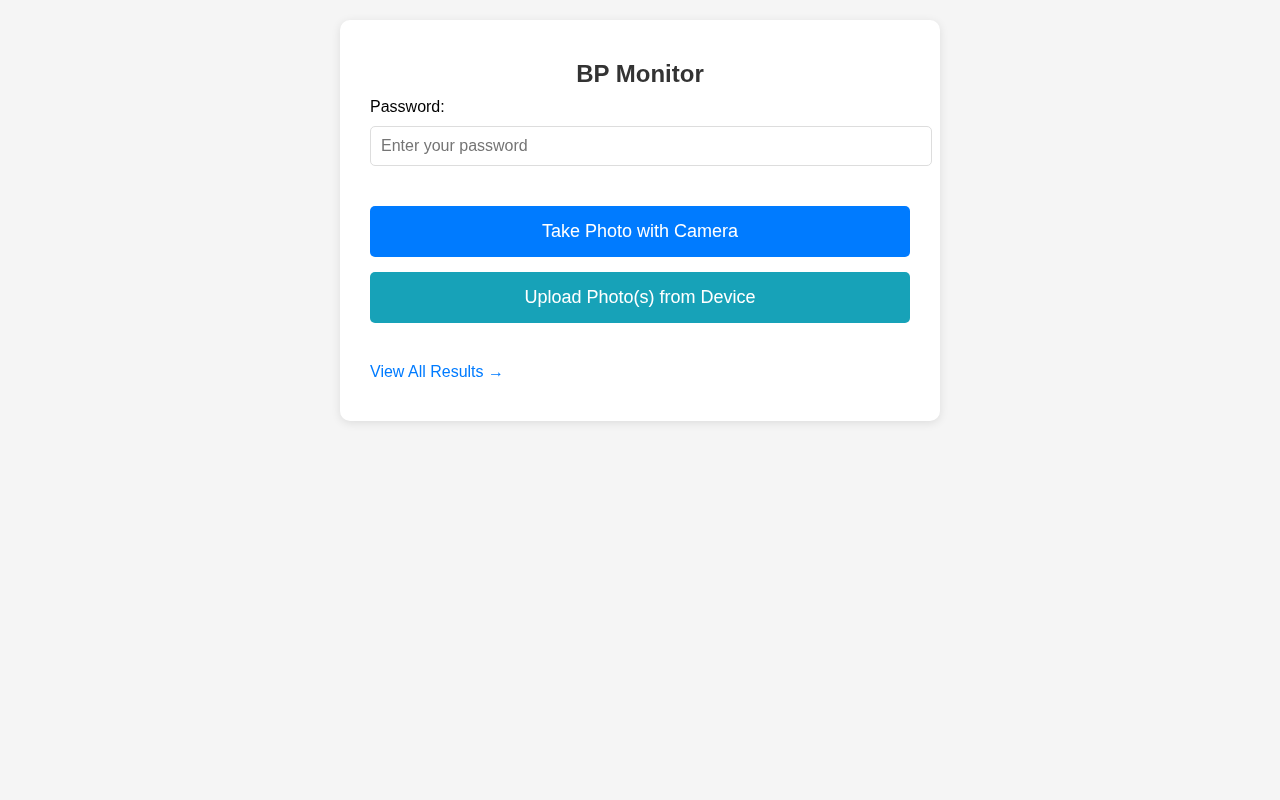The height and width of the screenshot is (800, 1280).
Task: Click the BP Monitor heading
Action: tap(640, 74)
